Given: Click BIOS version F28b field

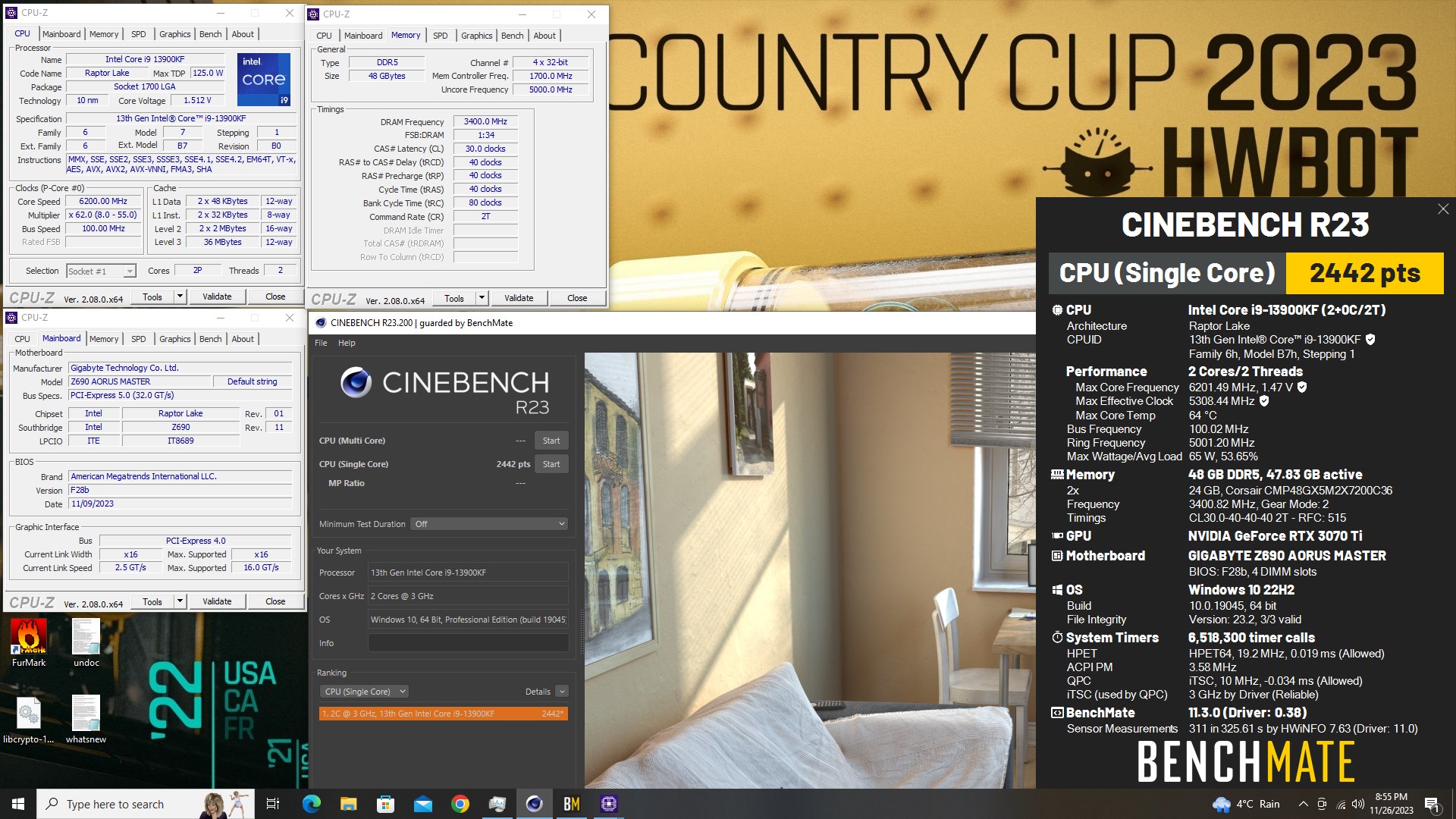Looking at the screenshot, I should [180, 490].
